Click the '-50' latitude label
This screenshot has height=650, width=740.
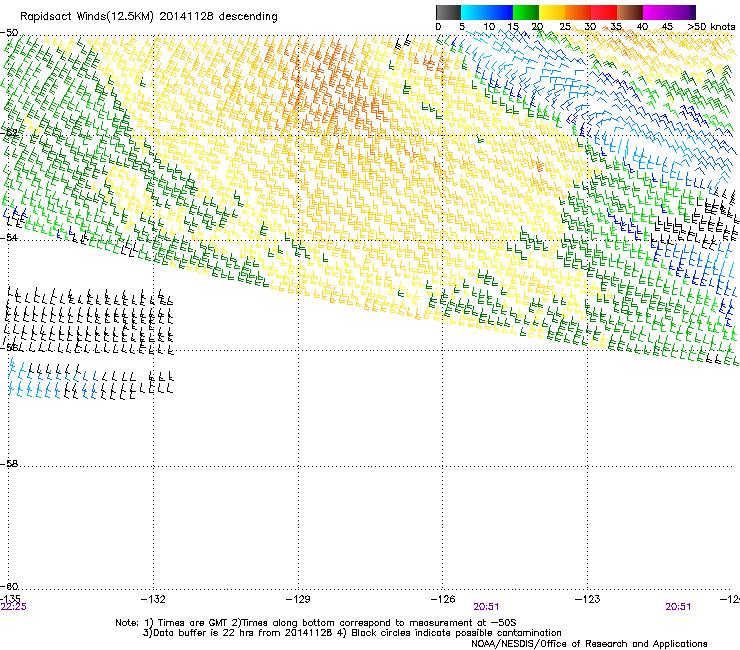[9, 33]
